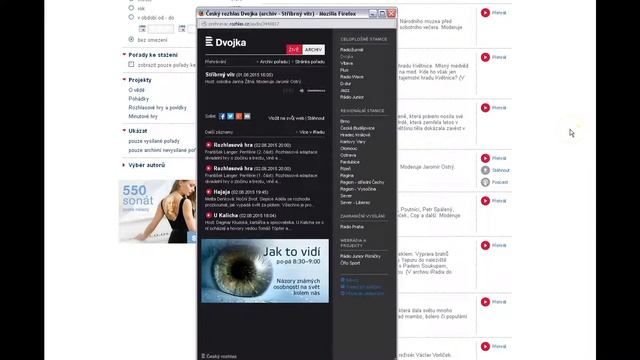640x360 pixels.
Task: Select D-dur station
Action: click(x=345, y=84)
